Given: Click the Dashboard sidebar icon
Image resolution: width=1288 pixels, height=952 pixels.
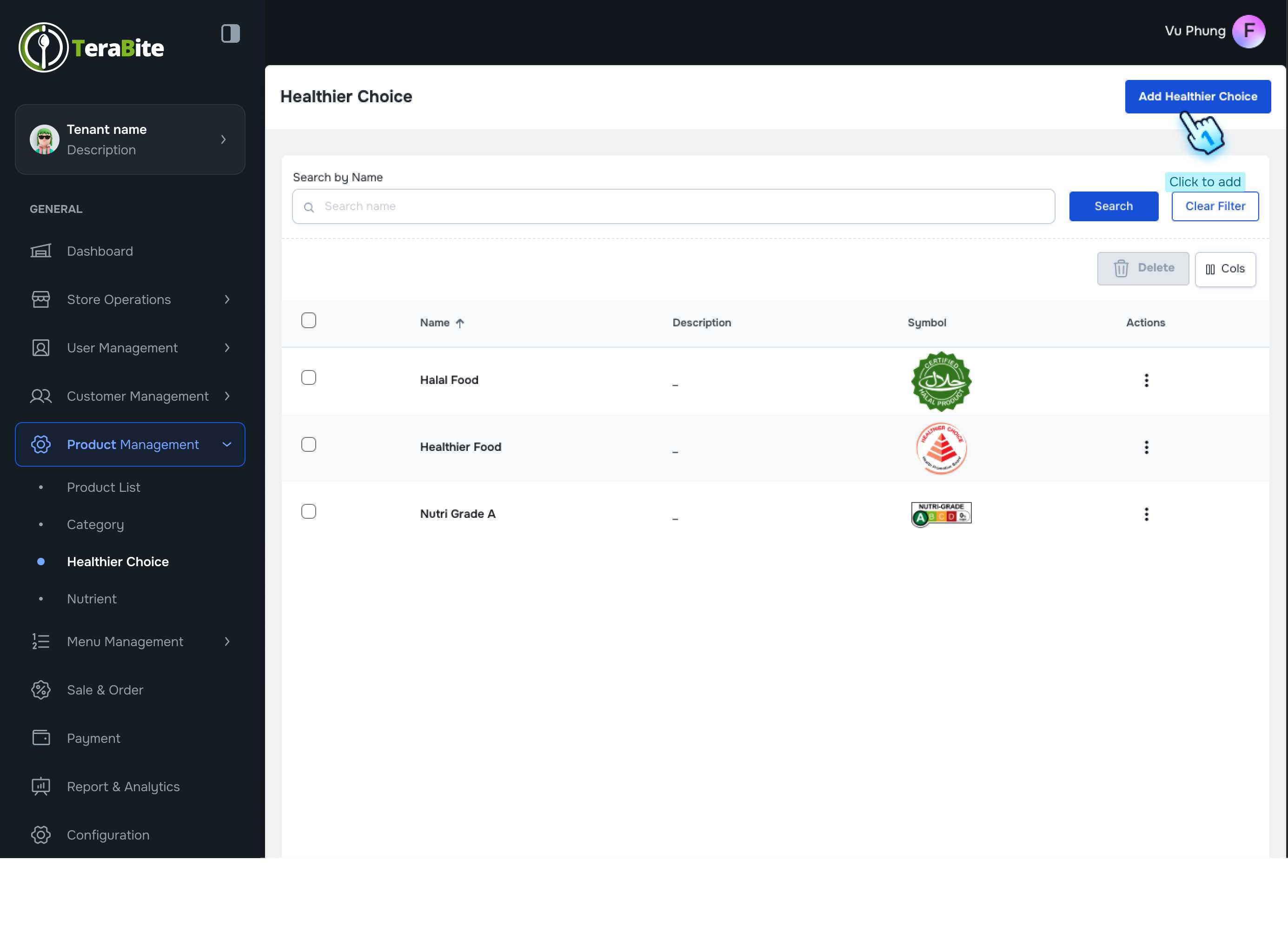Looking at the screenshot, I should pyautogui.click(x=41, y=251).
